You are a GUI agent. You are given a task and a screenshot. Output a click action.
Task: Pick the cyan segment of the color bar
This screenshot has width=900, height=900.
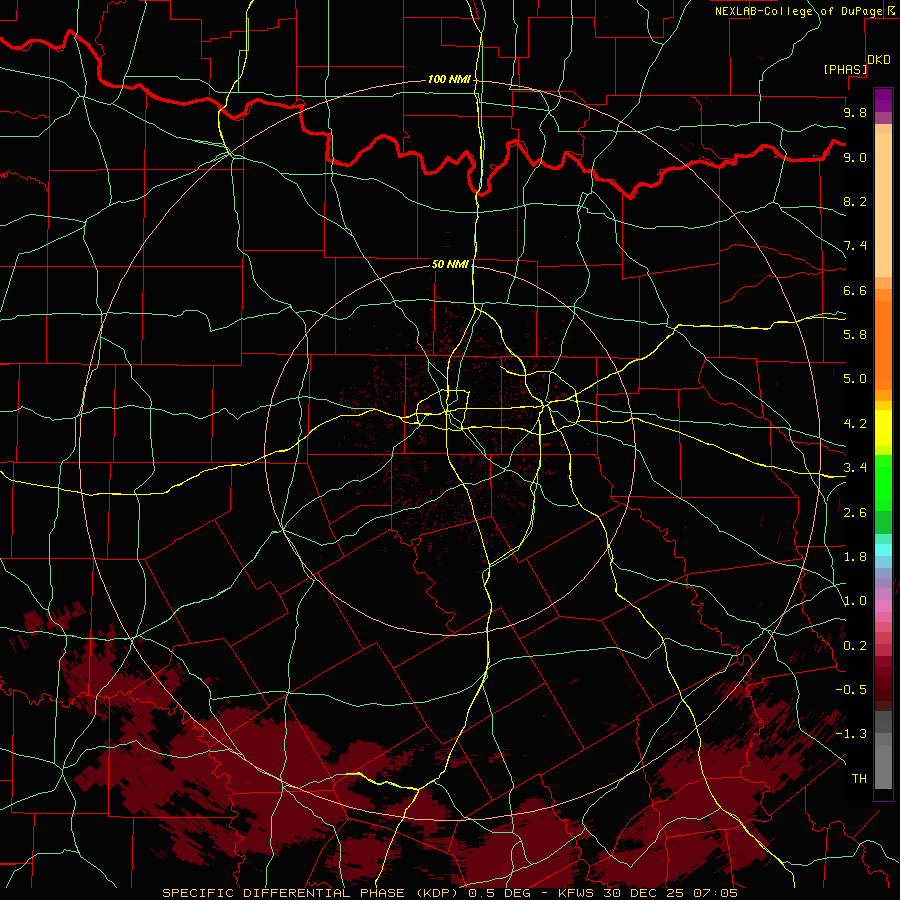coord(883,550)
